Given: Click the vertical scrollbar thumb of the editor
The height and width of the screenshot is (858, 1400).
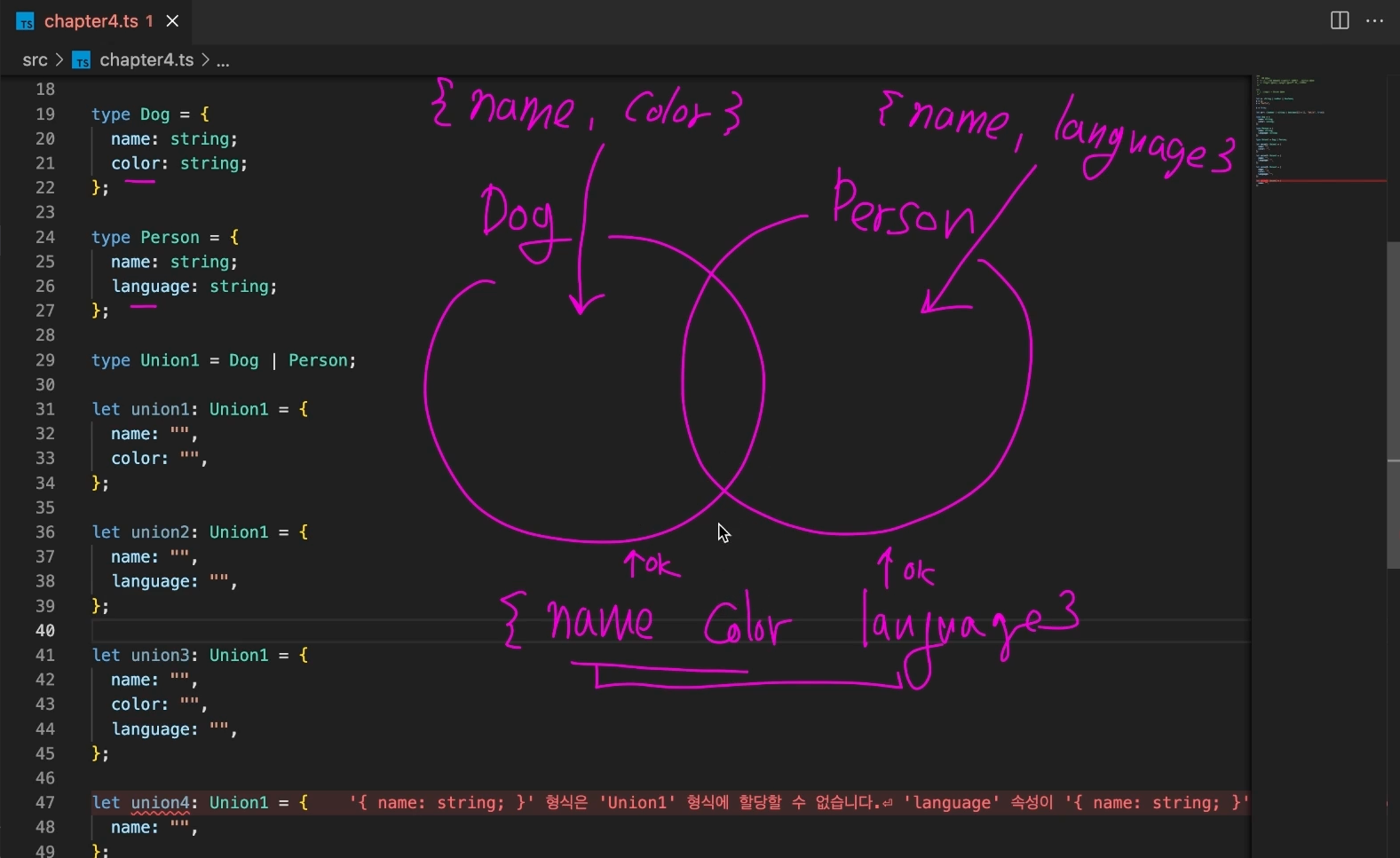Looking at the screenshot, I should tap(1393, 404).
